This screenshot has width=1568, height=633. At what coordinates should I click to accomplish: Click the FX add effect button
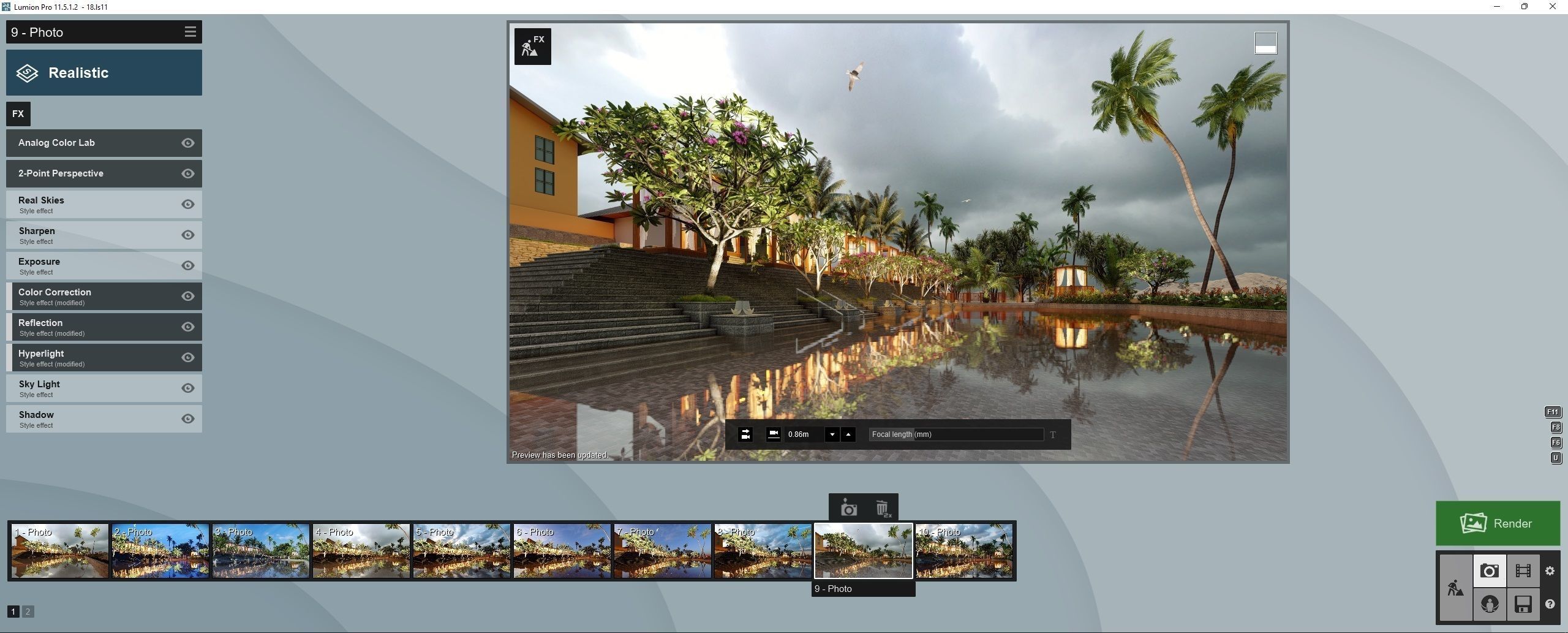coord(18,114)
